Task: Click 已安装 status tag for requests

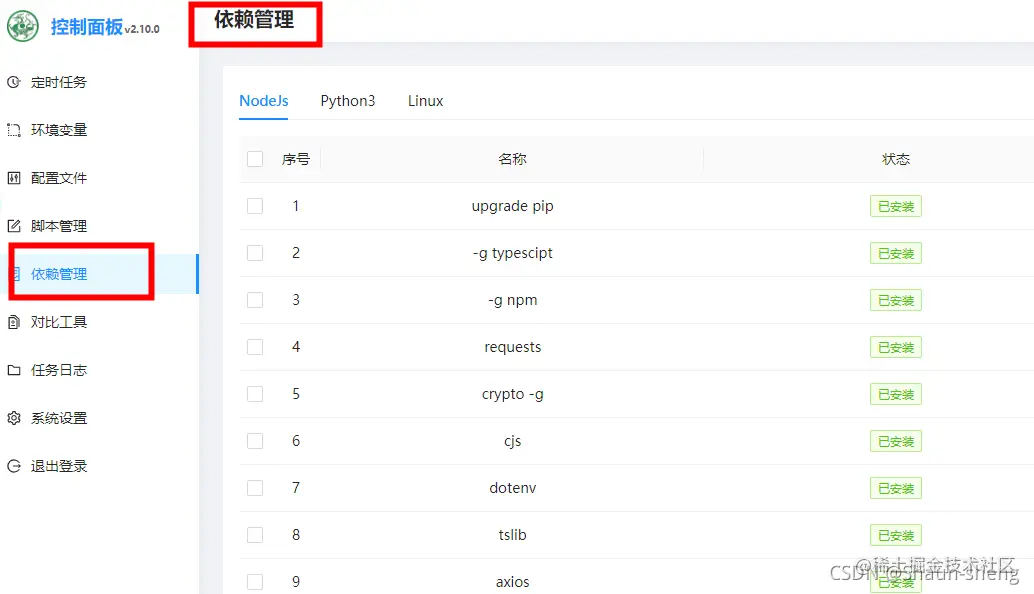Action: tap(896, 347)
